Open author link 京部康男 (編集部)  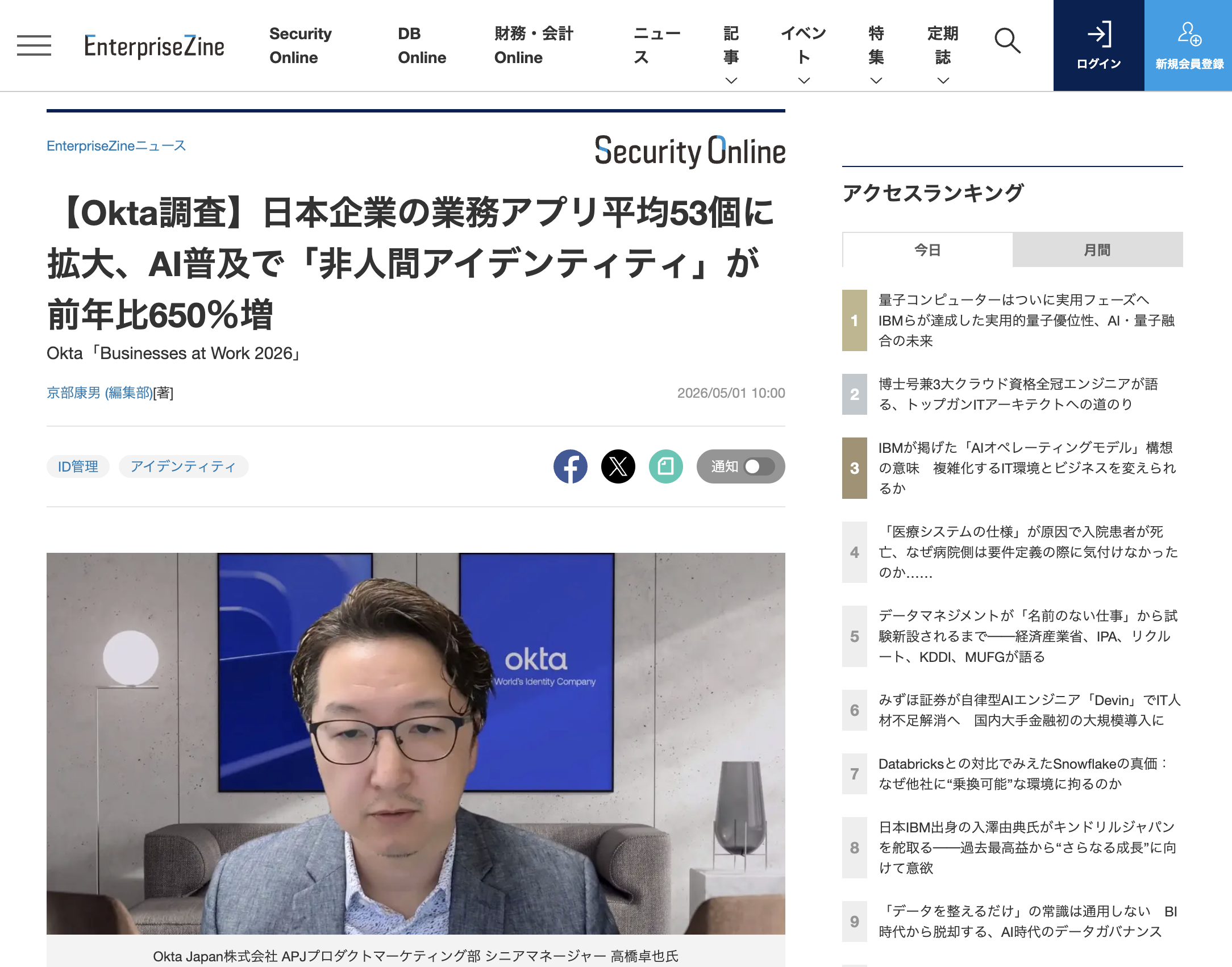(99, 393)
